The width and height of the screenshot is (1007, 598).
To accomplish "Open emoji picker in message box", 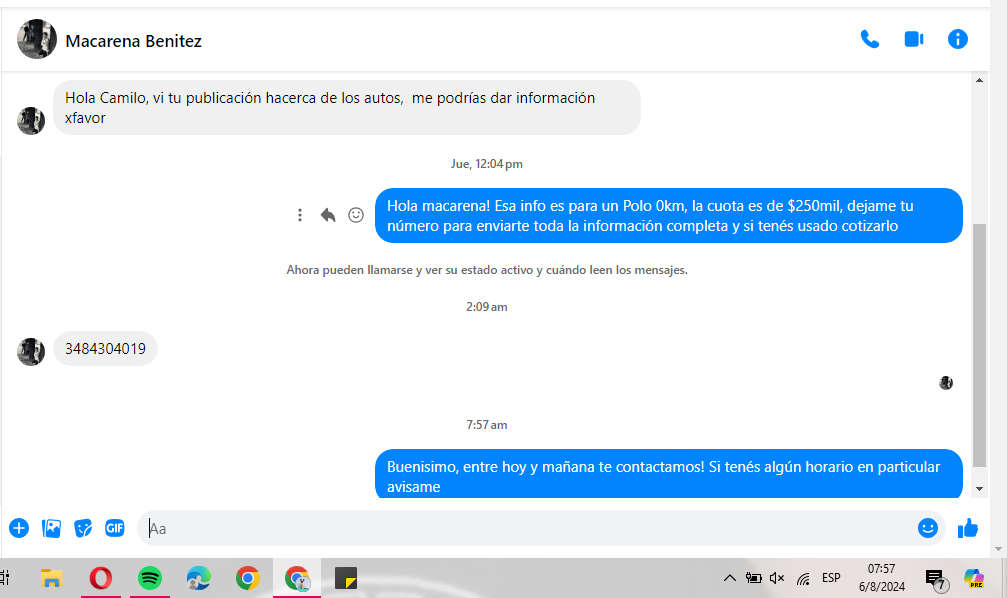I will click(927, 528).
